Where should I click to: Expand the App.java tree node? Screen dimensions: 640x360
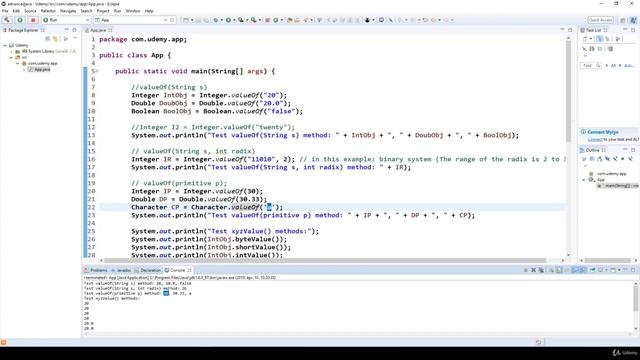point(24,70)
